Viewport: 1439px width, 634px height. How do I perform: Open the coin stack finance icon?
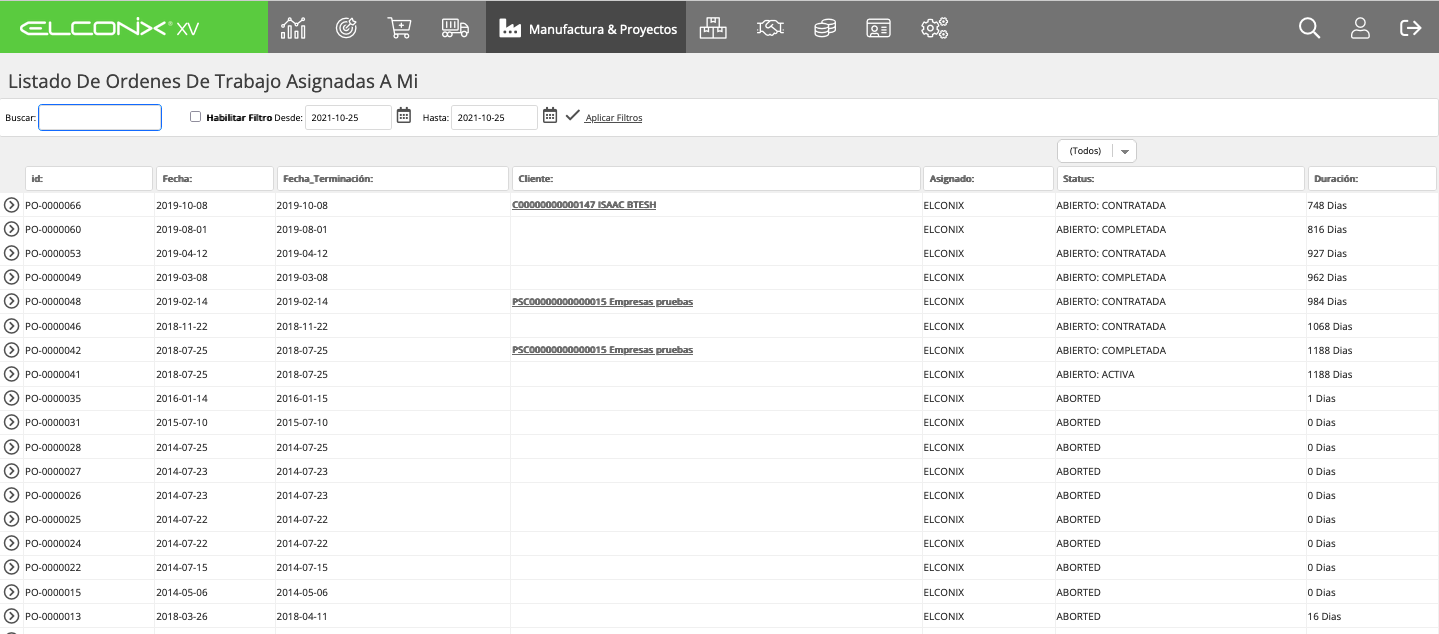(825, 28)
